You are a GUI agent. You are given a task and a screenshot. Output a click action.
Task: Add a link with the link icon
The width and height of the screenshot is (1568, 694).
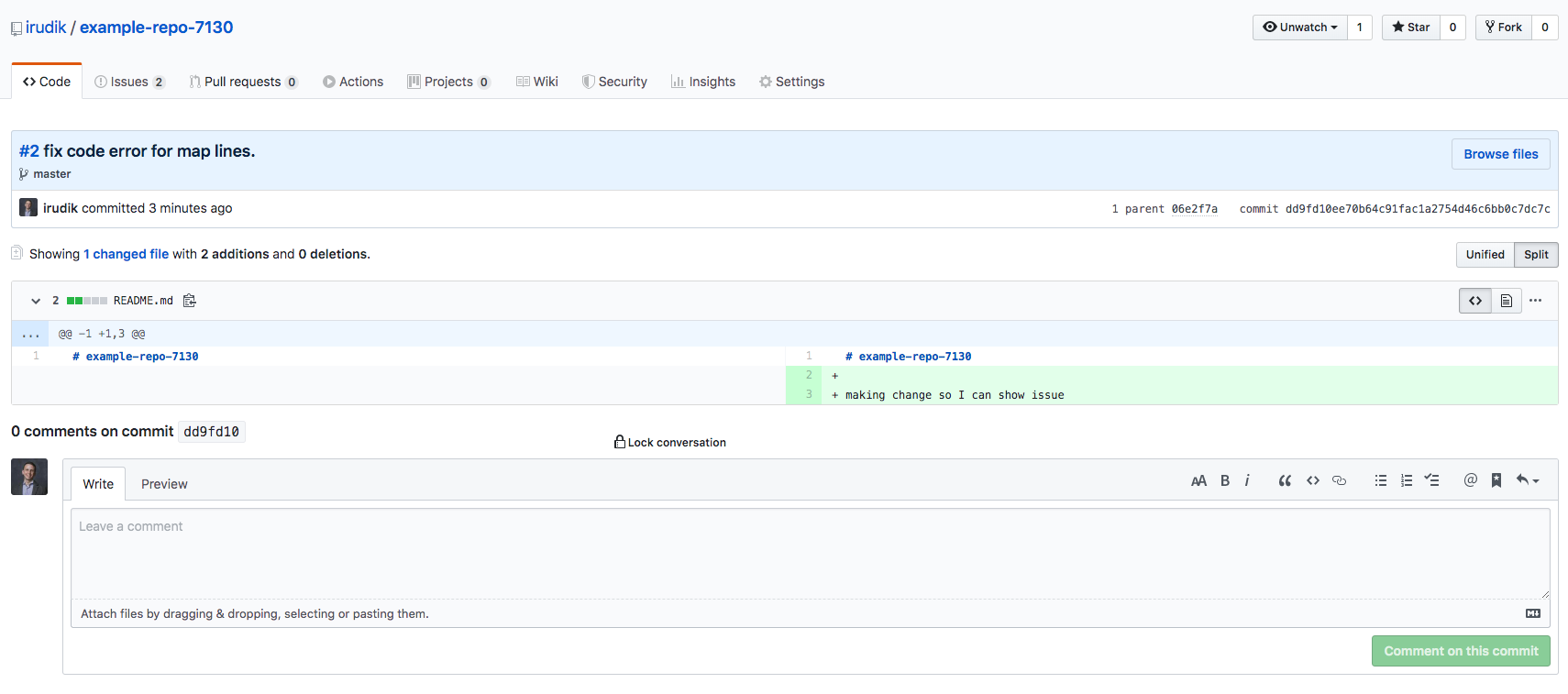[x=1339, y=480]
